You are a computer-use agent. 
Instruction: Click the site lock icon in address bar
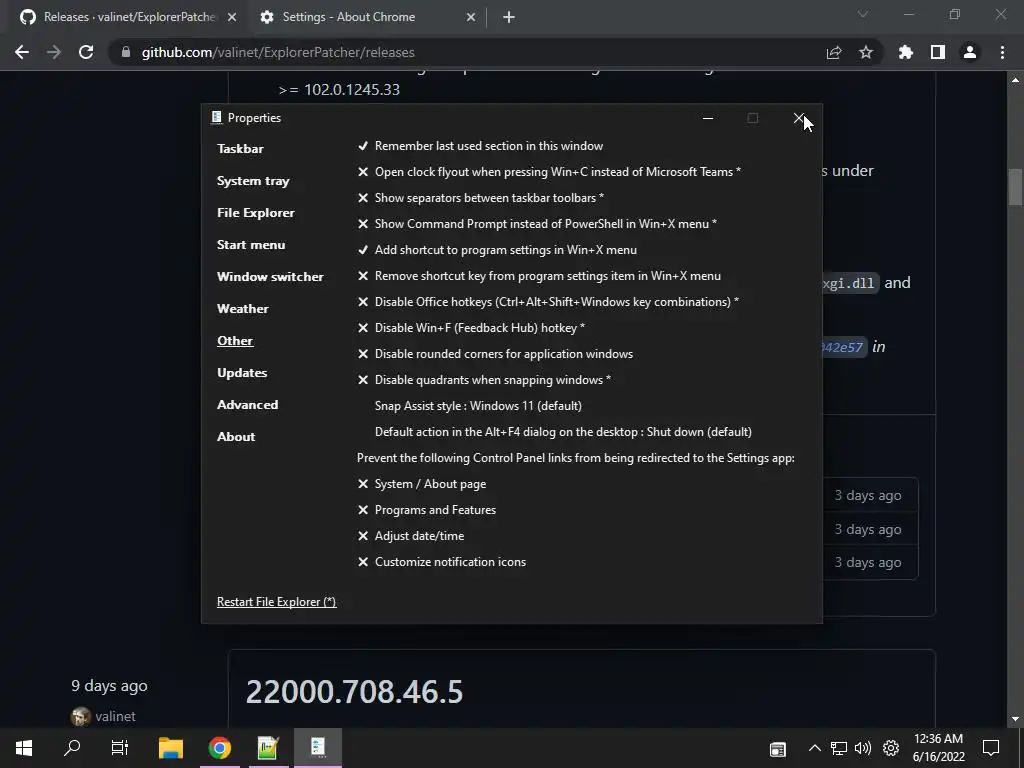126,52
